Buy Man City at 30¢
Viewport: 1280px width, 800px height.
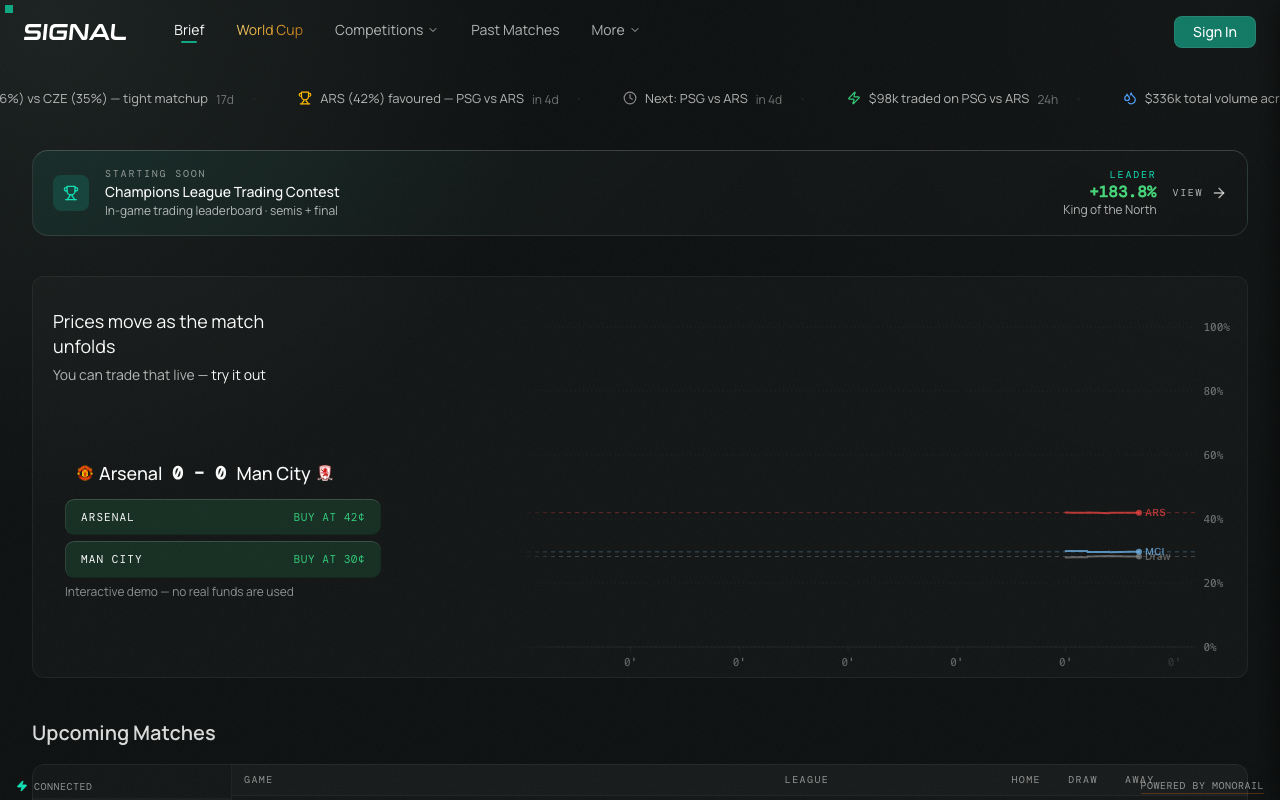[222, 559]
